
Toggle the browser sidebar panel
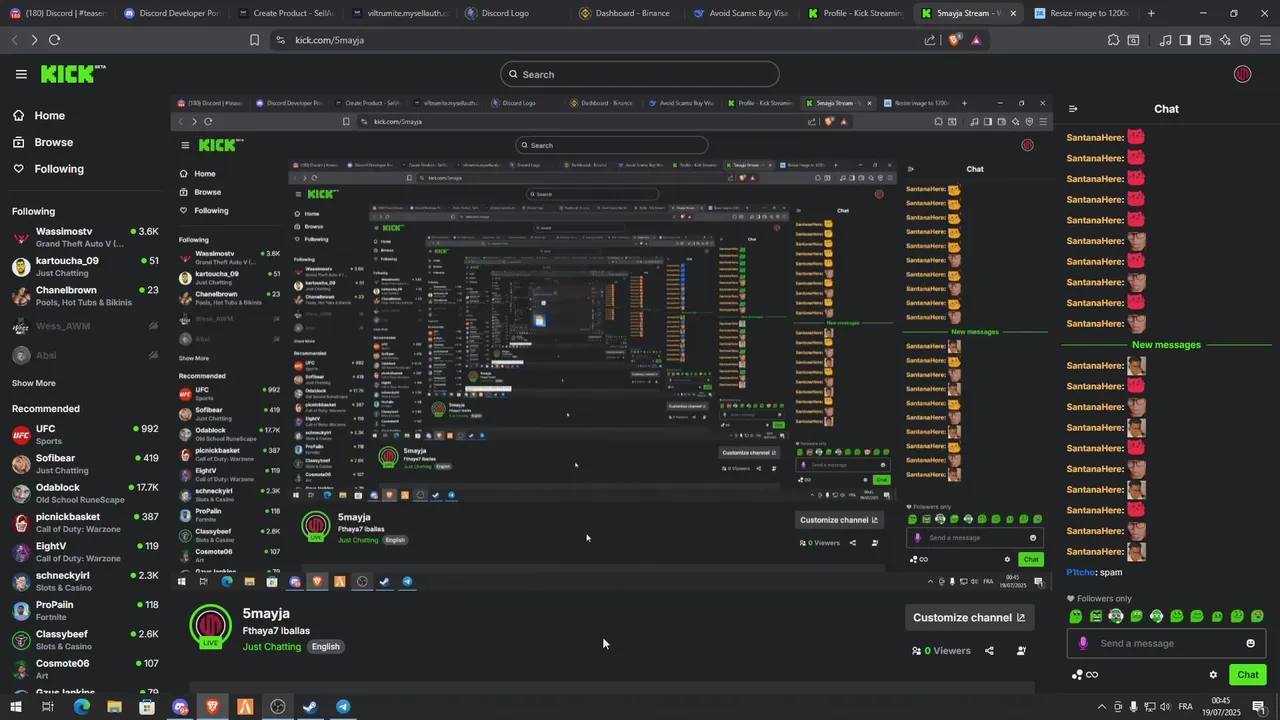coord(1185,40)
